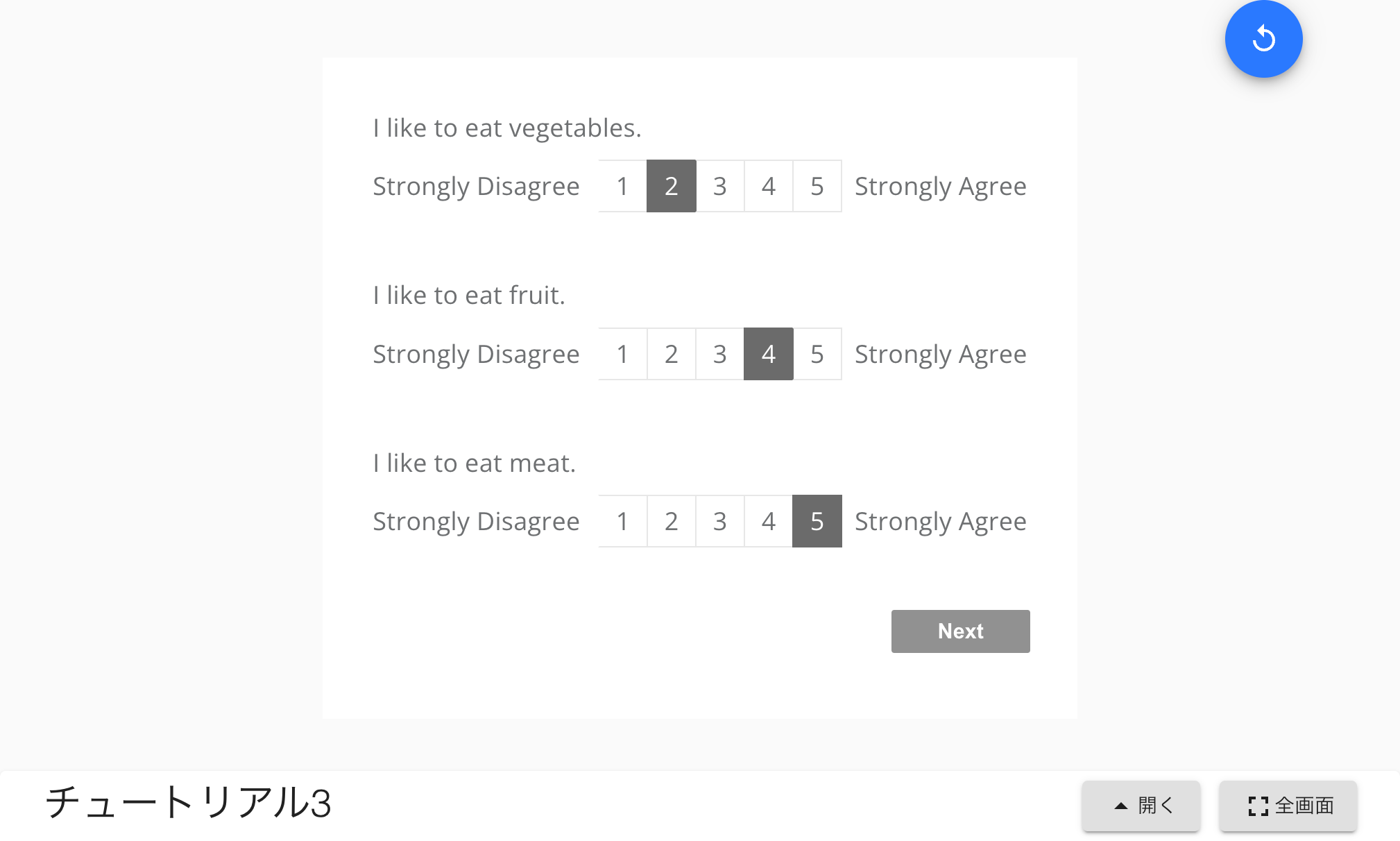Click the blue circular restart icon
The image size is (1400, 841).
click(x=1263, y=39)
